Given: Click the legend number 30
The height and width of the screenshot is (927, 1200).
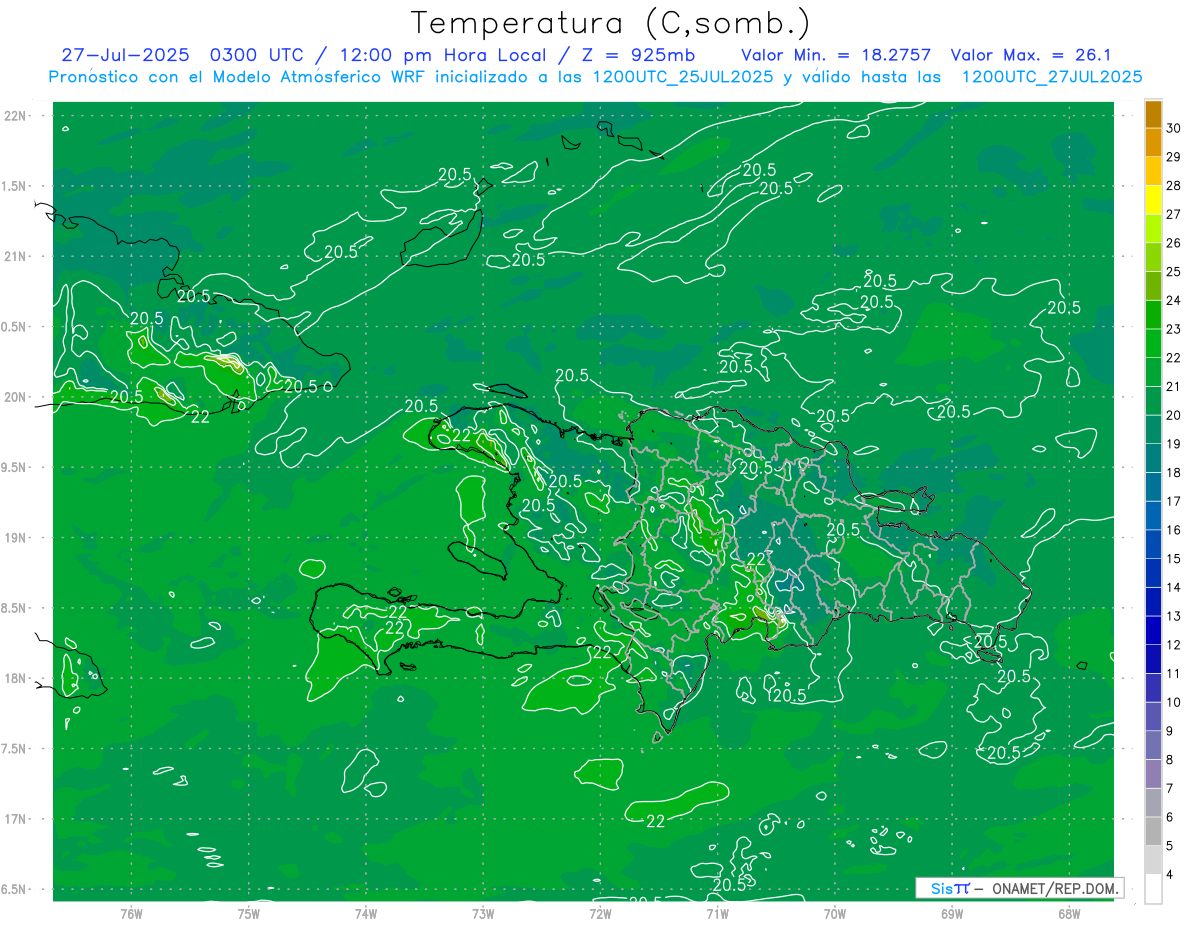Looking at the screenshot, I should (x=1174, y=128).
